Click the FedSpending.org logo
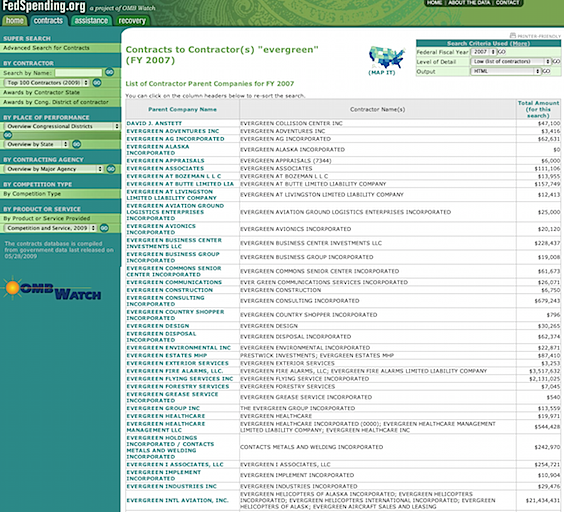 click(44, 6)
